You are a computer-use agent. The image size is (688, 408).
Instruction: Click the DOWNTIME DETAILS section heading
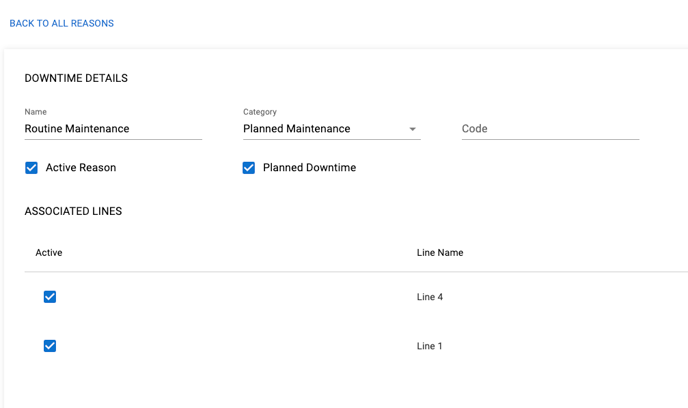(x=76, y=78)
